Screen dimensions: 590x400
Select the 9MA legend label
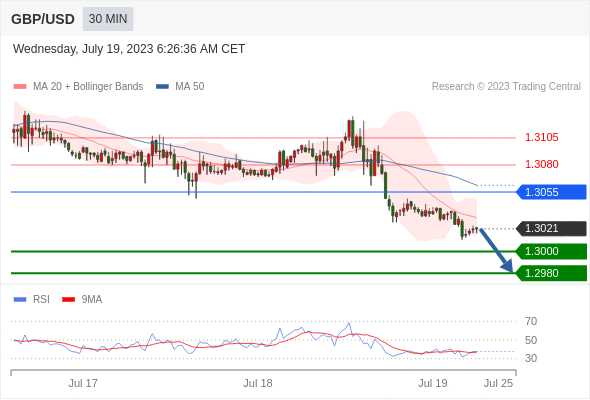[92, 300]
